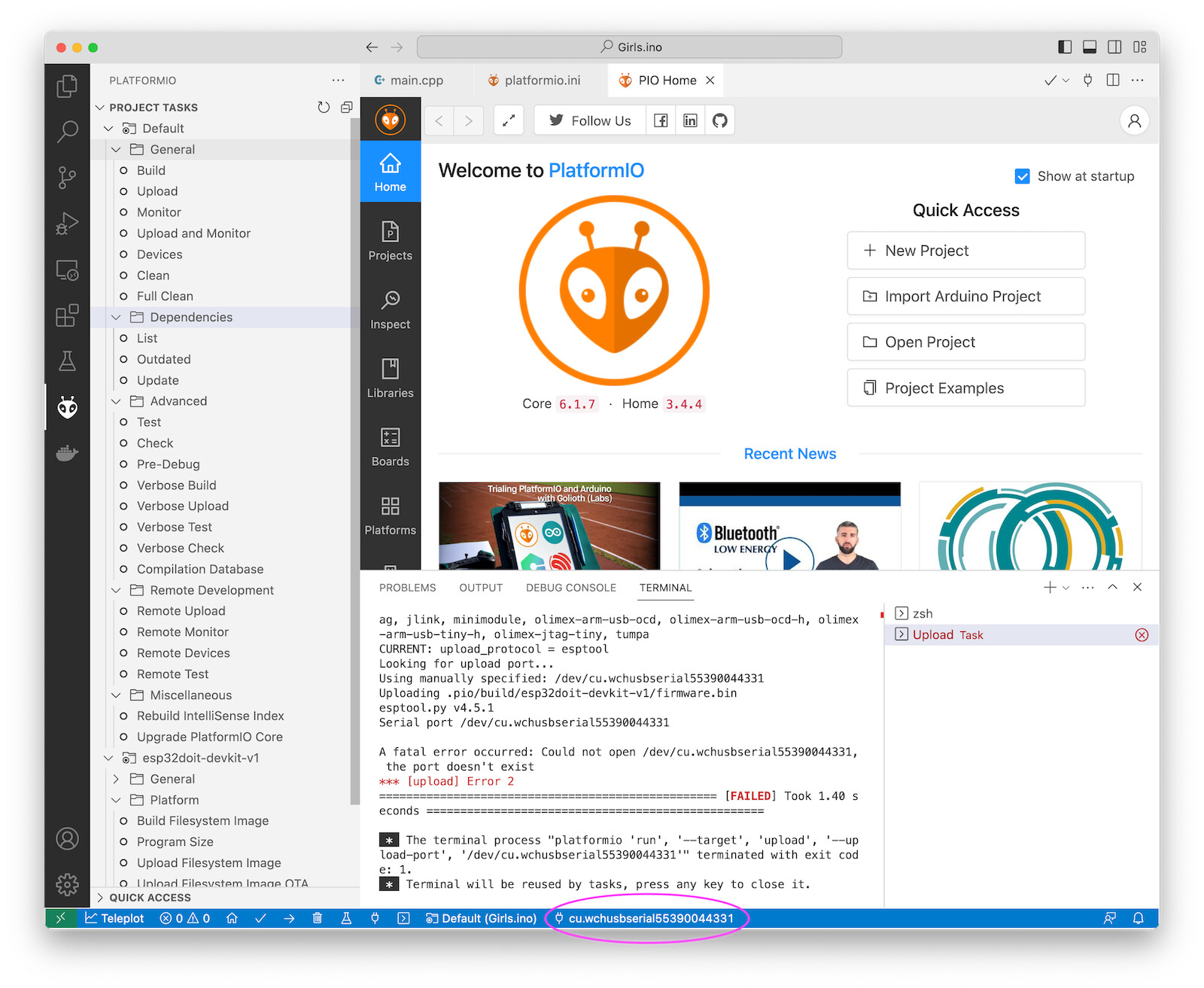This screenshot has width=1204, height=988.
Task: Open PIO Home Projects page
Action: (x=390, y=242)
